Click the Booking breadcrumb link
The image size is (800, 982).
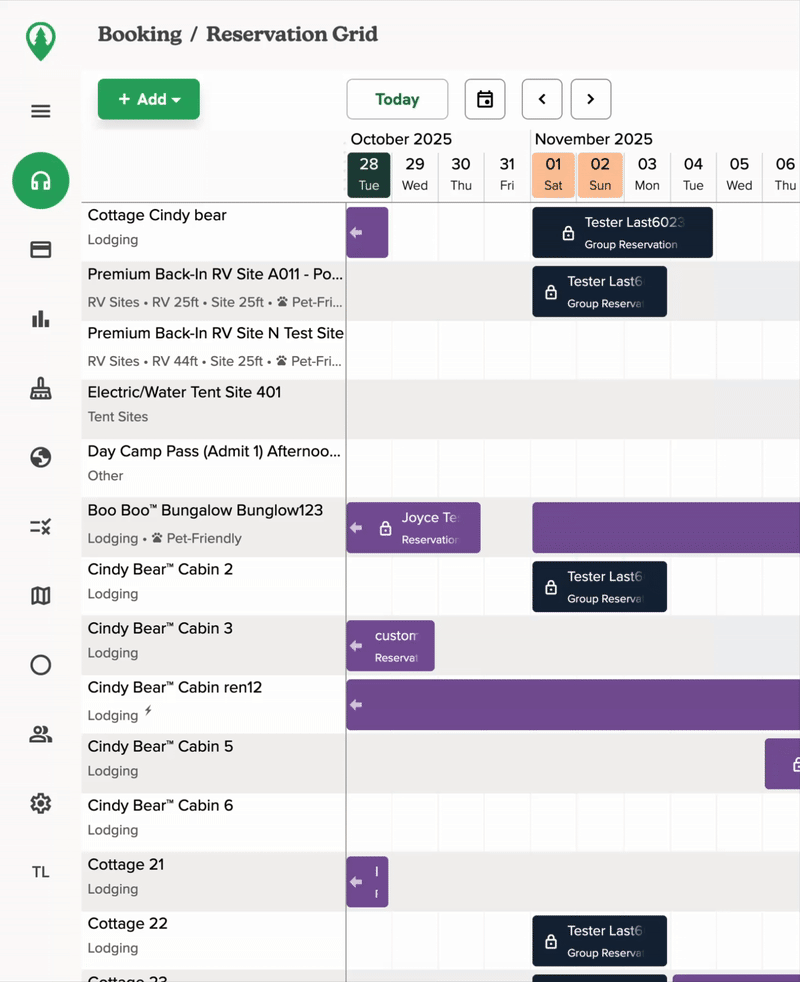[x=140, y=34]
